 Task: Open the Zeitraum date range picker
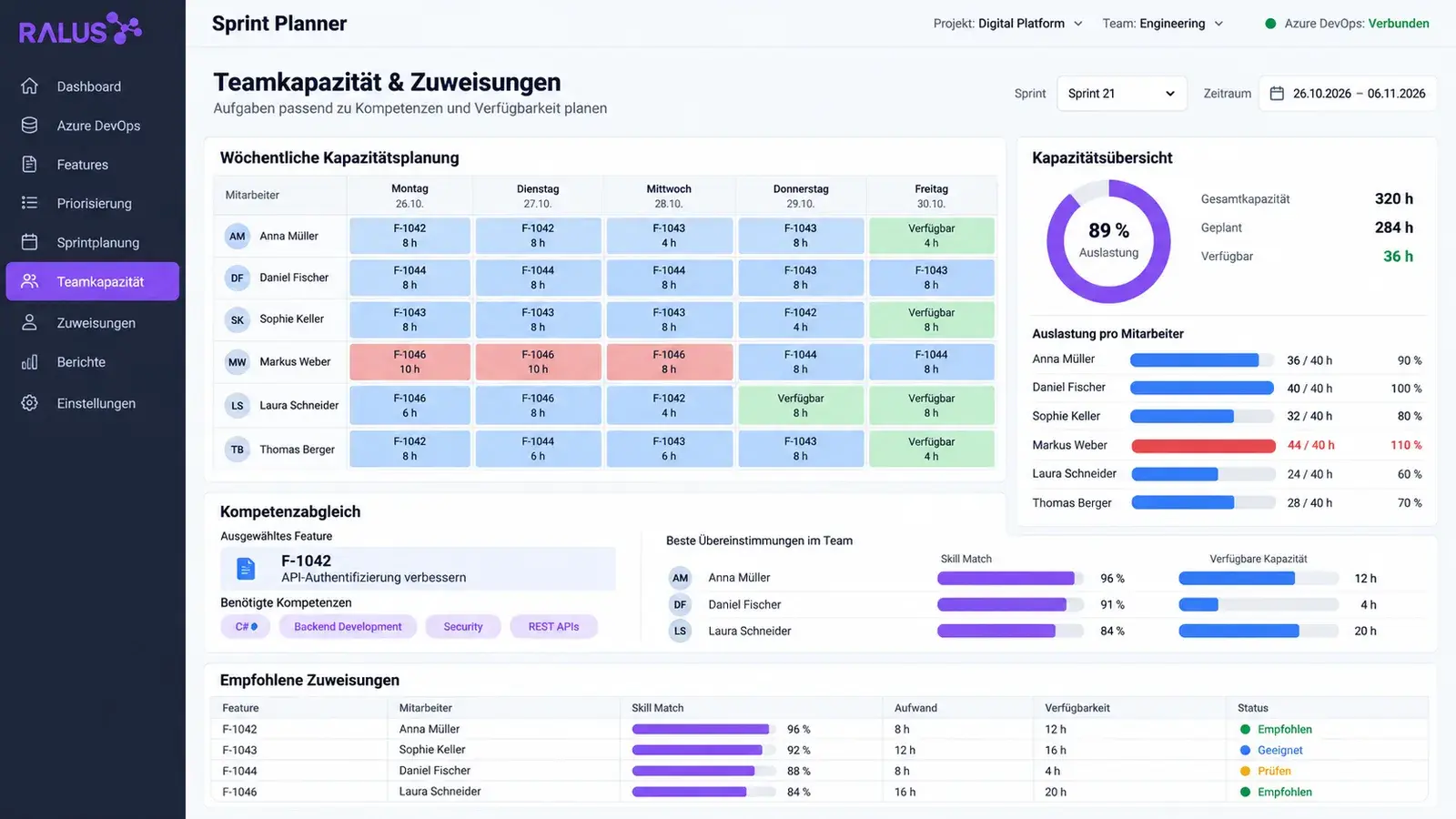point(1348,94)
